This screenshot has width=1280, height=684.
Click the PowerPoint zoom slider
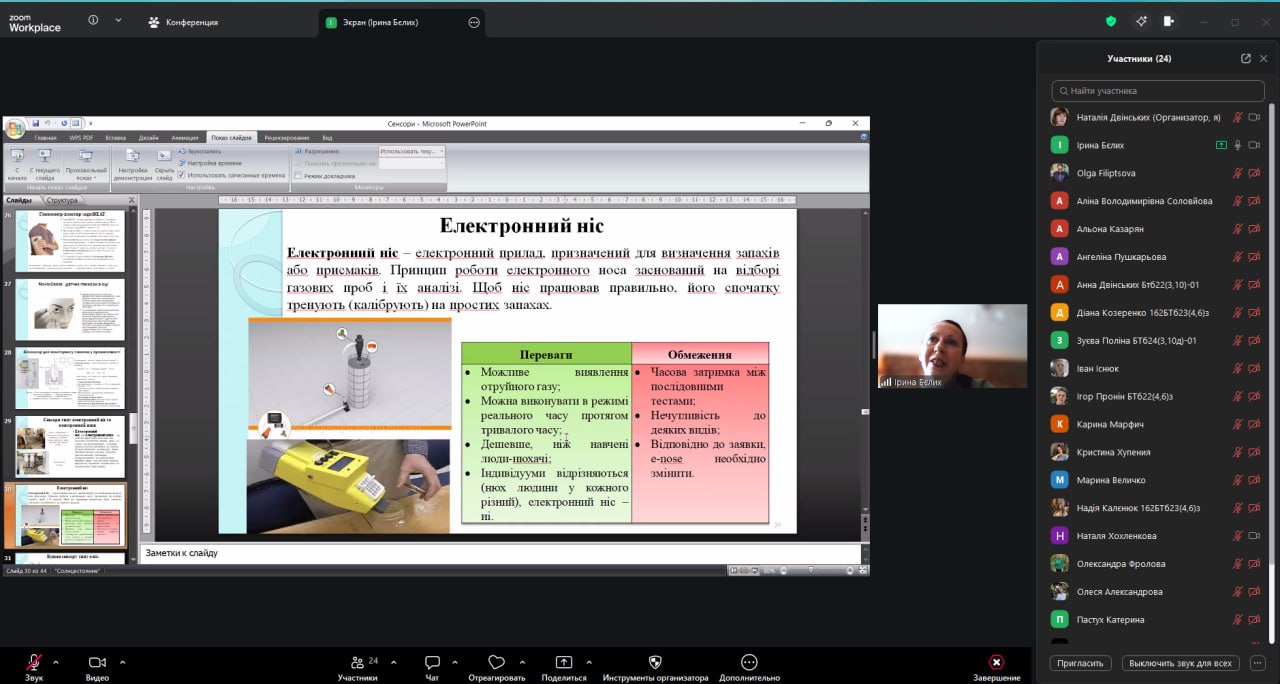click(811, 570)
